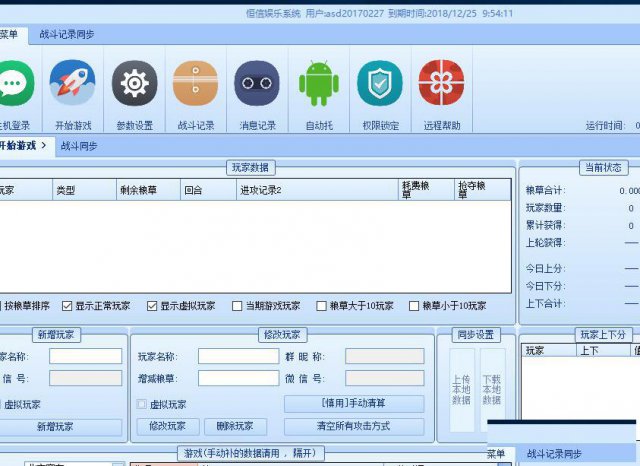The width and height of the screenshot is (640, 466).
Task: Open 参数设置 gear icon
Action: point(135,83)
